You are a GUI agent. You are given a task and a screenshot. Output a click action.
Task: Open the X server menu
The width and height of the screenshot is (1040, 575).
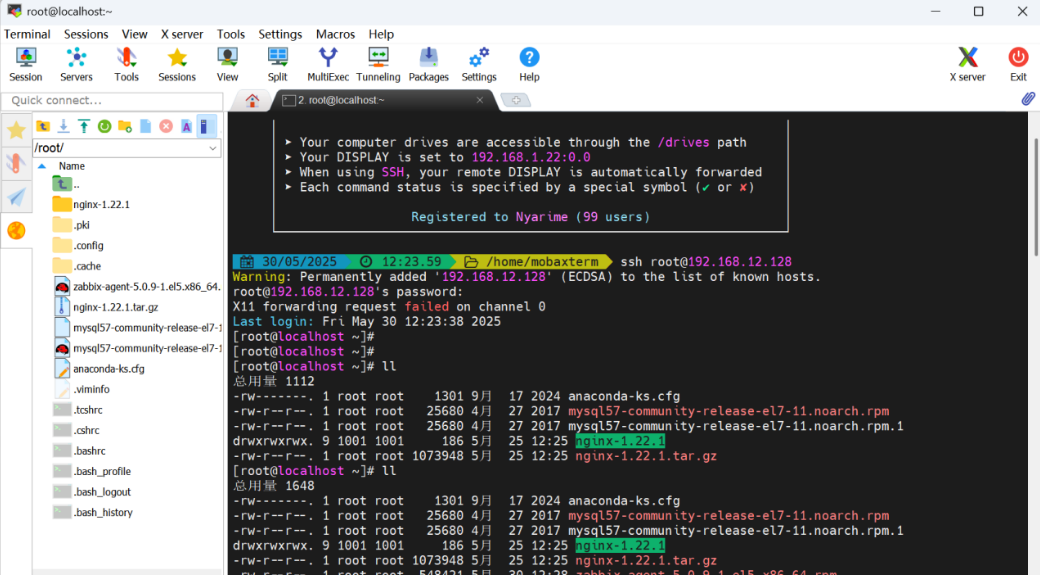coord(182,34)
